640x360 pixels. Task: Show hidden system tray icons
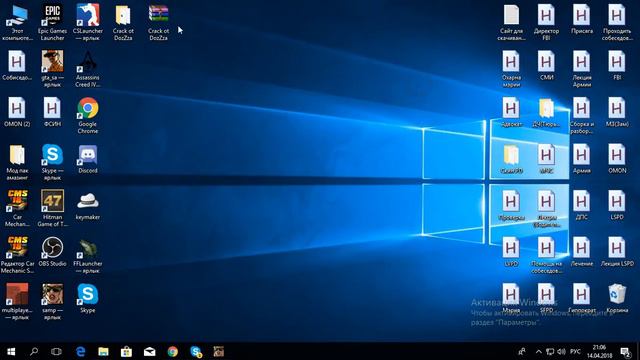click(538, 351)
